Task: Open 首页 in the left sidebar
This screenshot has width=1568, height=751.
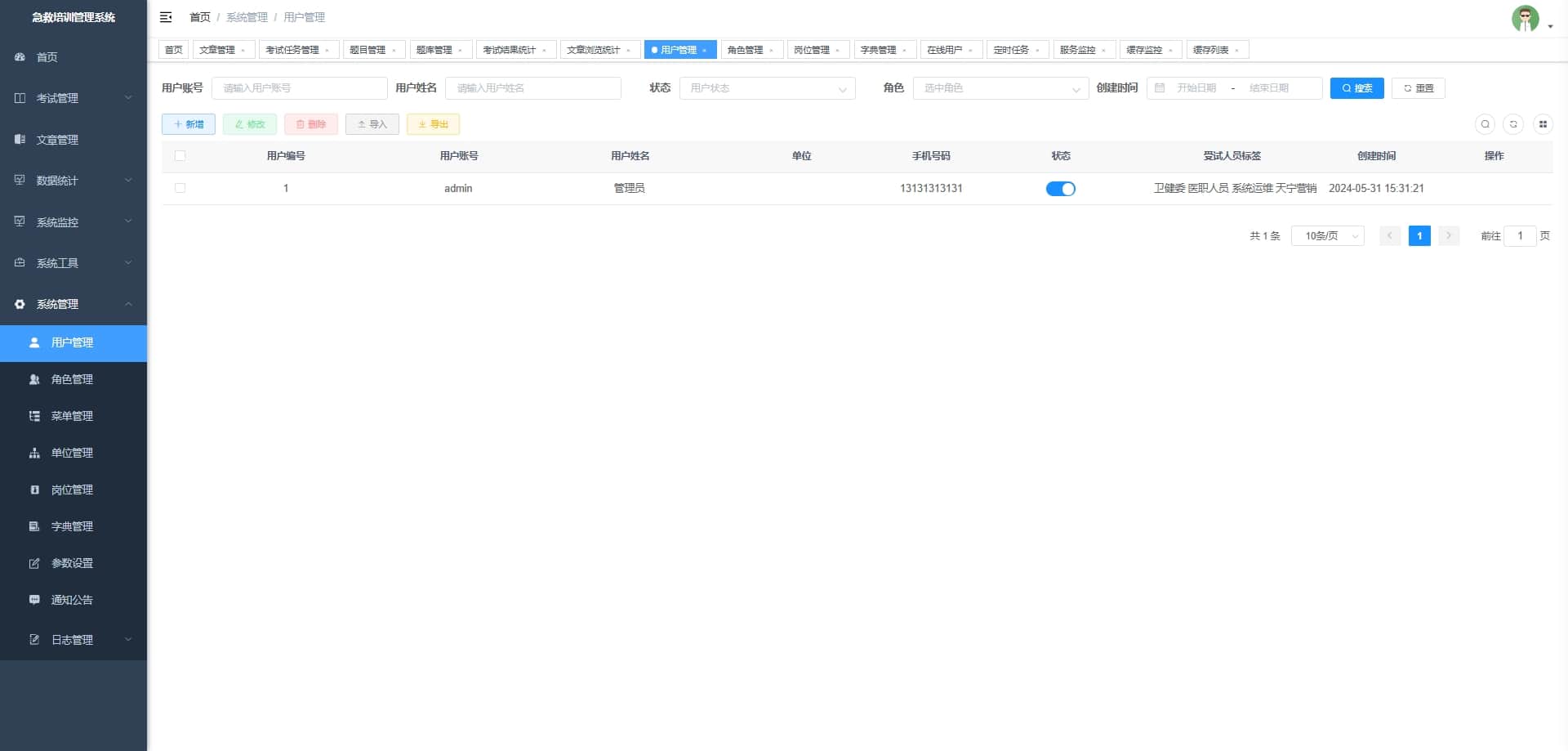Action: pos(73,57)
